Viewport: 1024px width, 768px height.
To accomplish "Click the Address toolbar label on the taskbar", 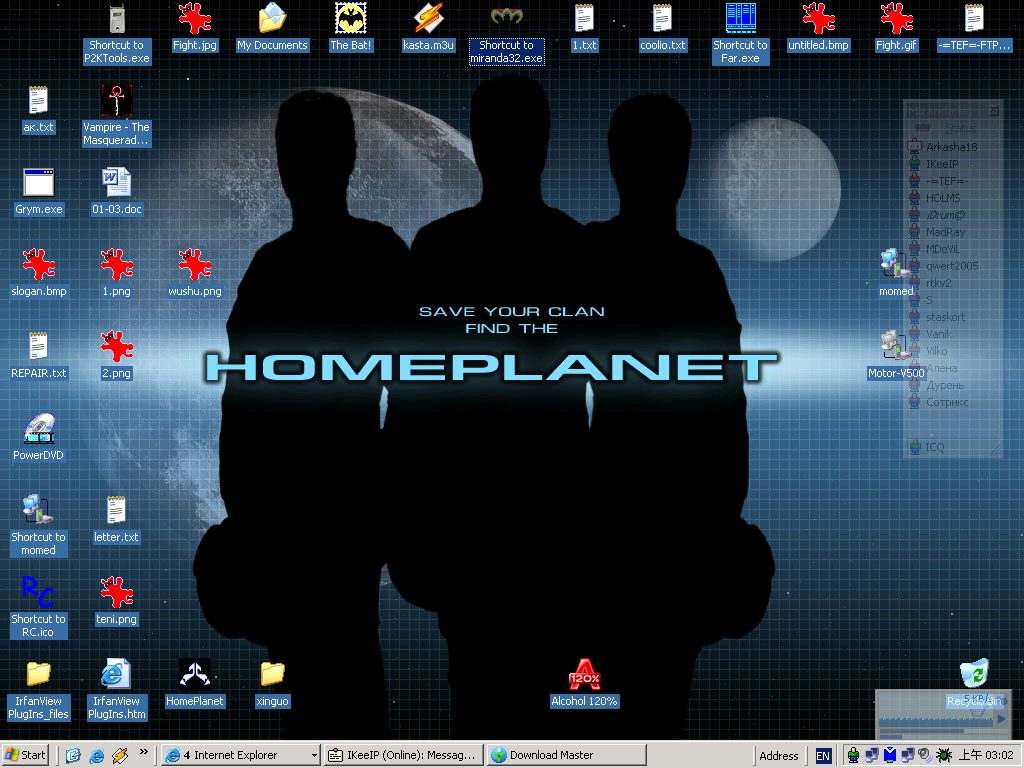I will tap(778, 756).
